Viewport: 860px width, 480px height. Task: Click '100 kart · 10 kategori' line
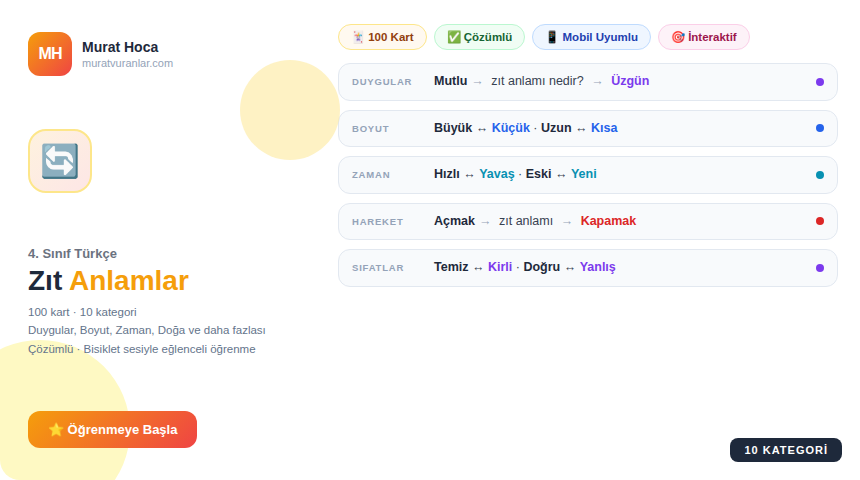tap(82, 312)
